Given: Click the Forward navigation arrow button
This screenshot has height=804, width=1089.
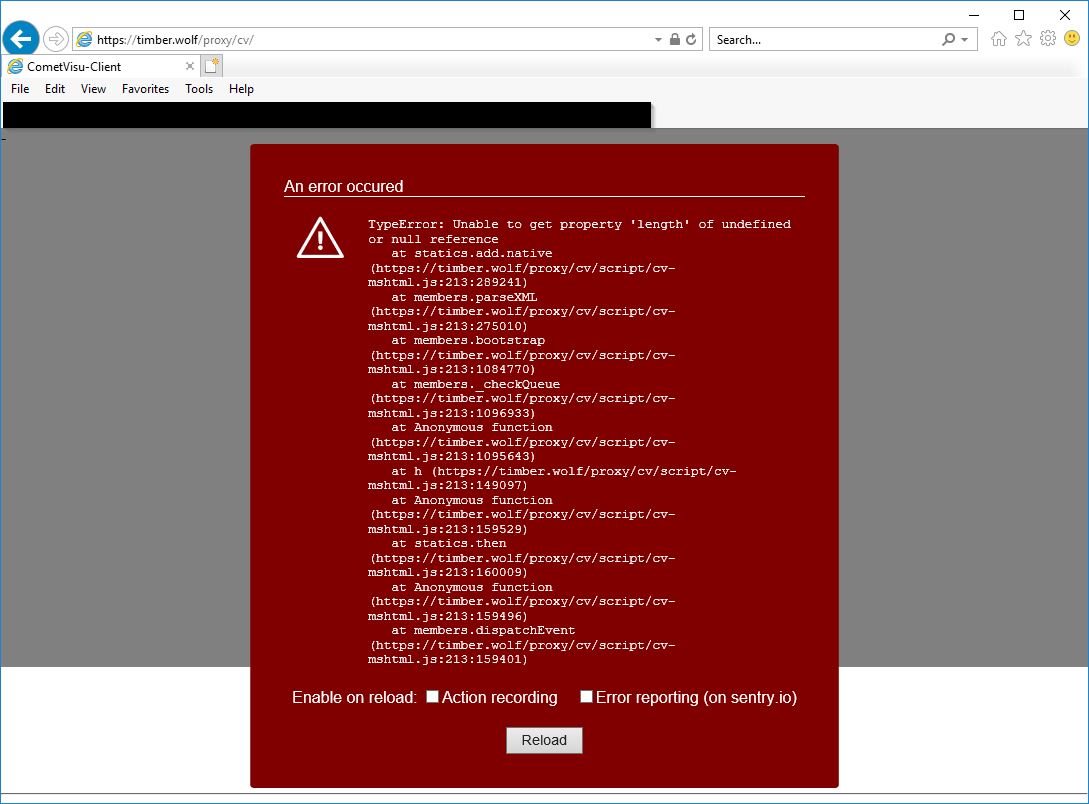Looking at the screenshot, I should [x=56, y=39].
